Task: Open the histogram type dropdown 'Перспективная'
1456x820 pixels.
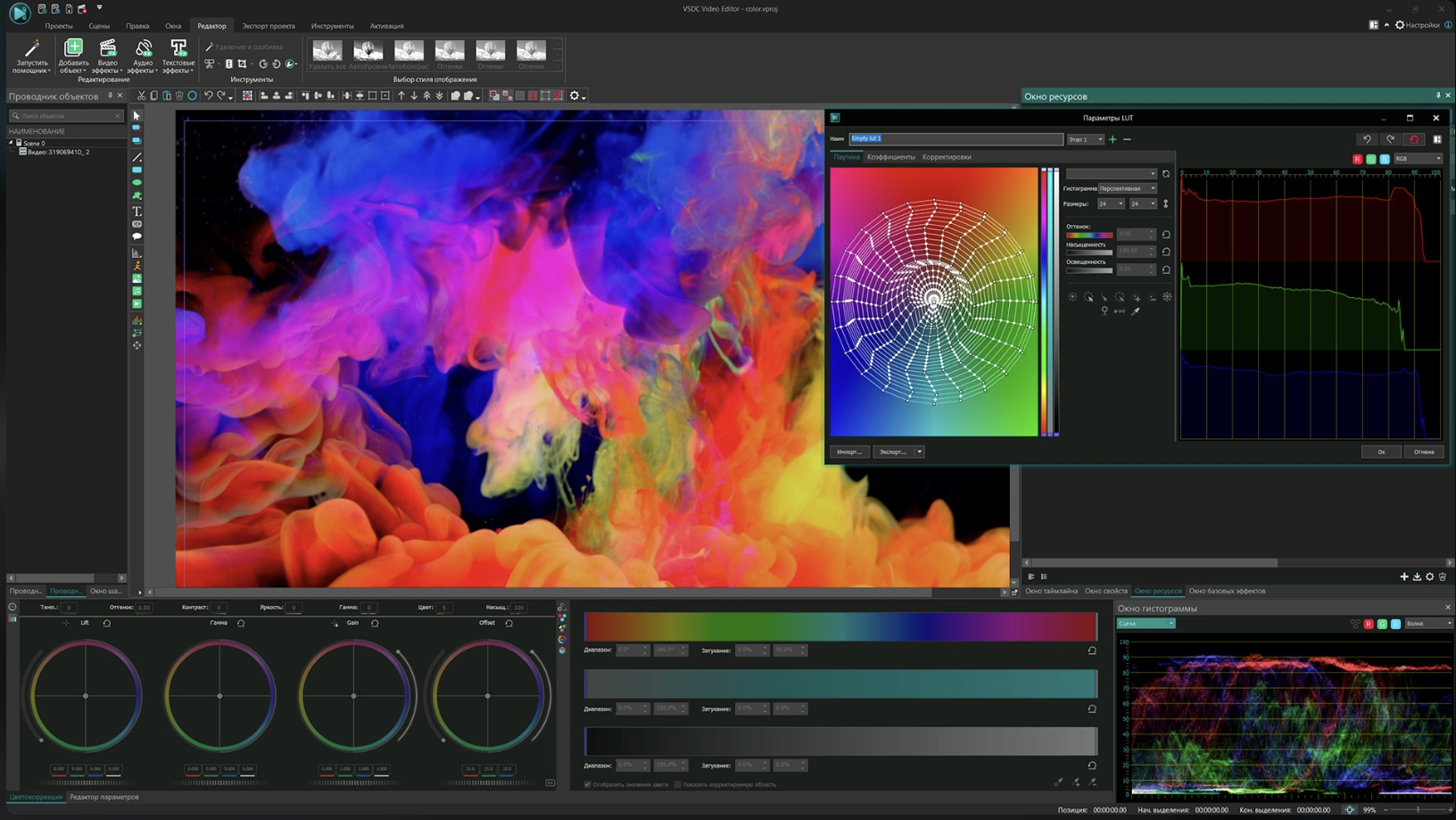Action: point(1128,188)
